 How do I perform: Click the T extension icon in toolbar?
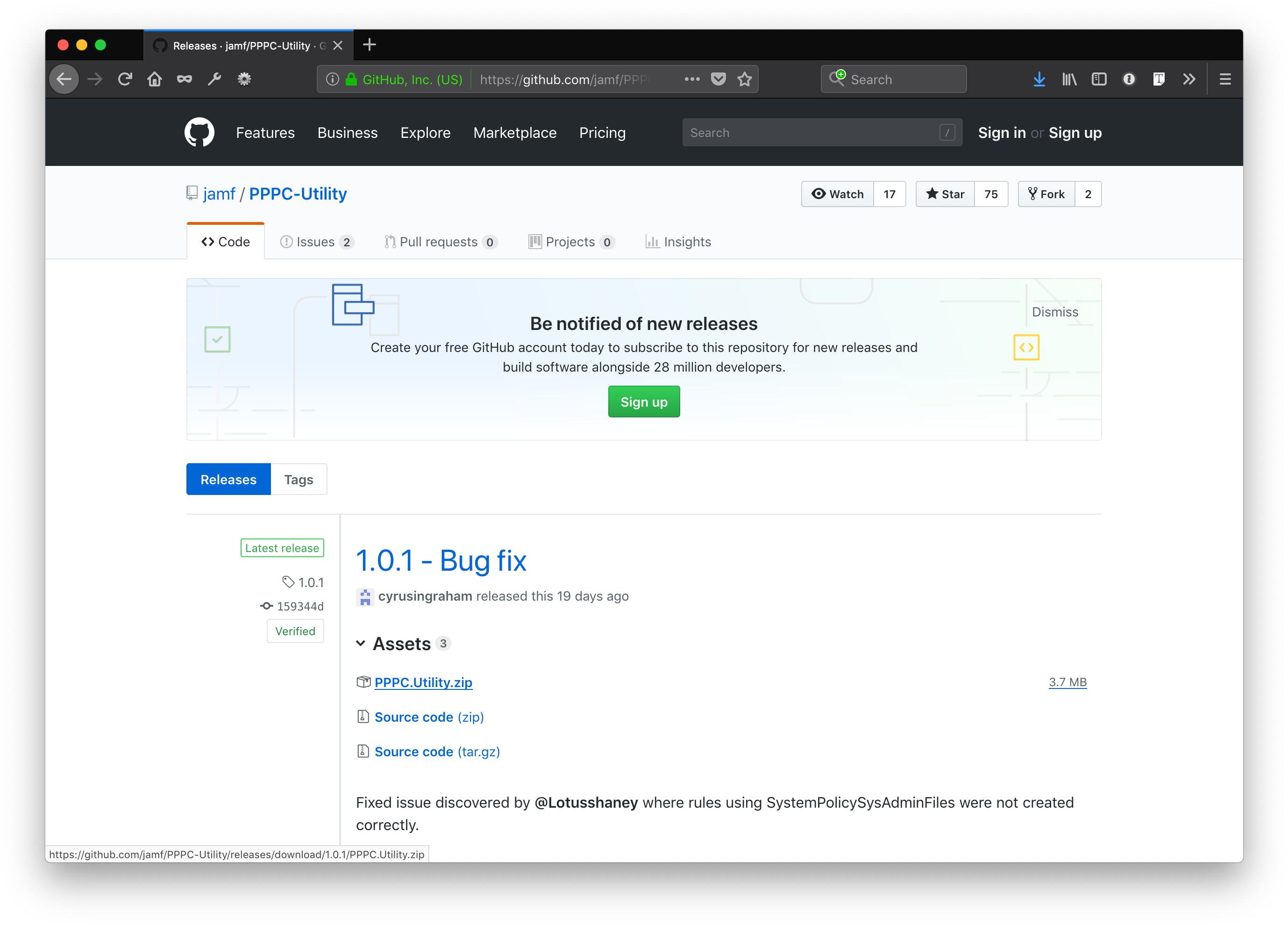point(1159,79)
